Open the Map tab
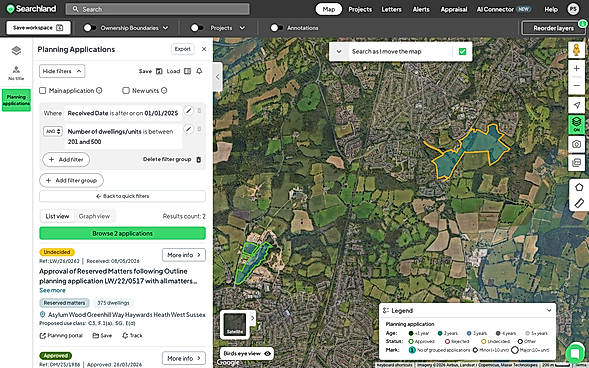The width and height of the screenshot is (589, 368). point(329,9)
